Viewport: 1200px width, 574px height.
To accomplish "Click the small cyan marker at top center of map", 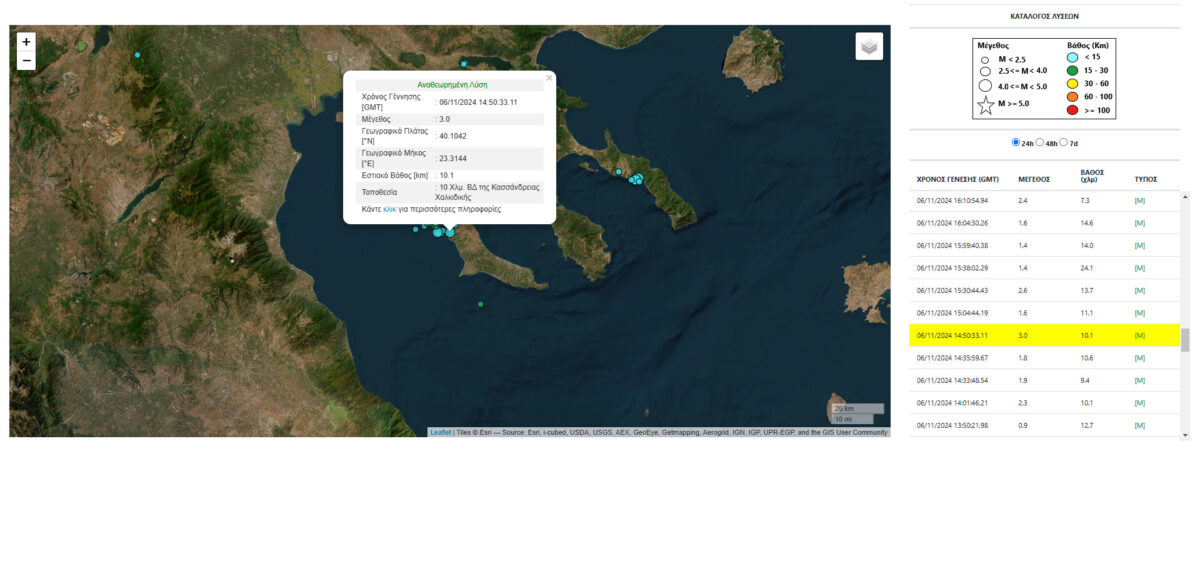I will pyautogui.click(x=463, y=64).
